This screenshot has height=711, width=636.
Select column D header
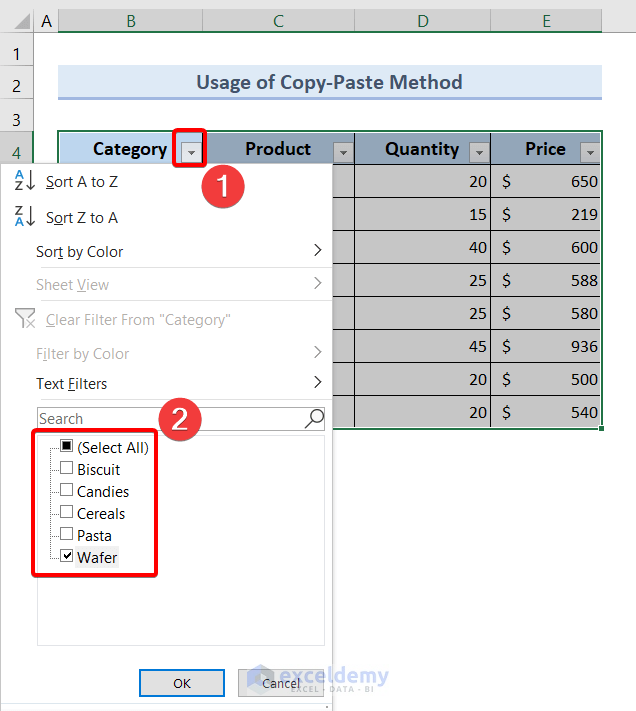[423, 20]
